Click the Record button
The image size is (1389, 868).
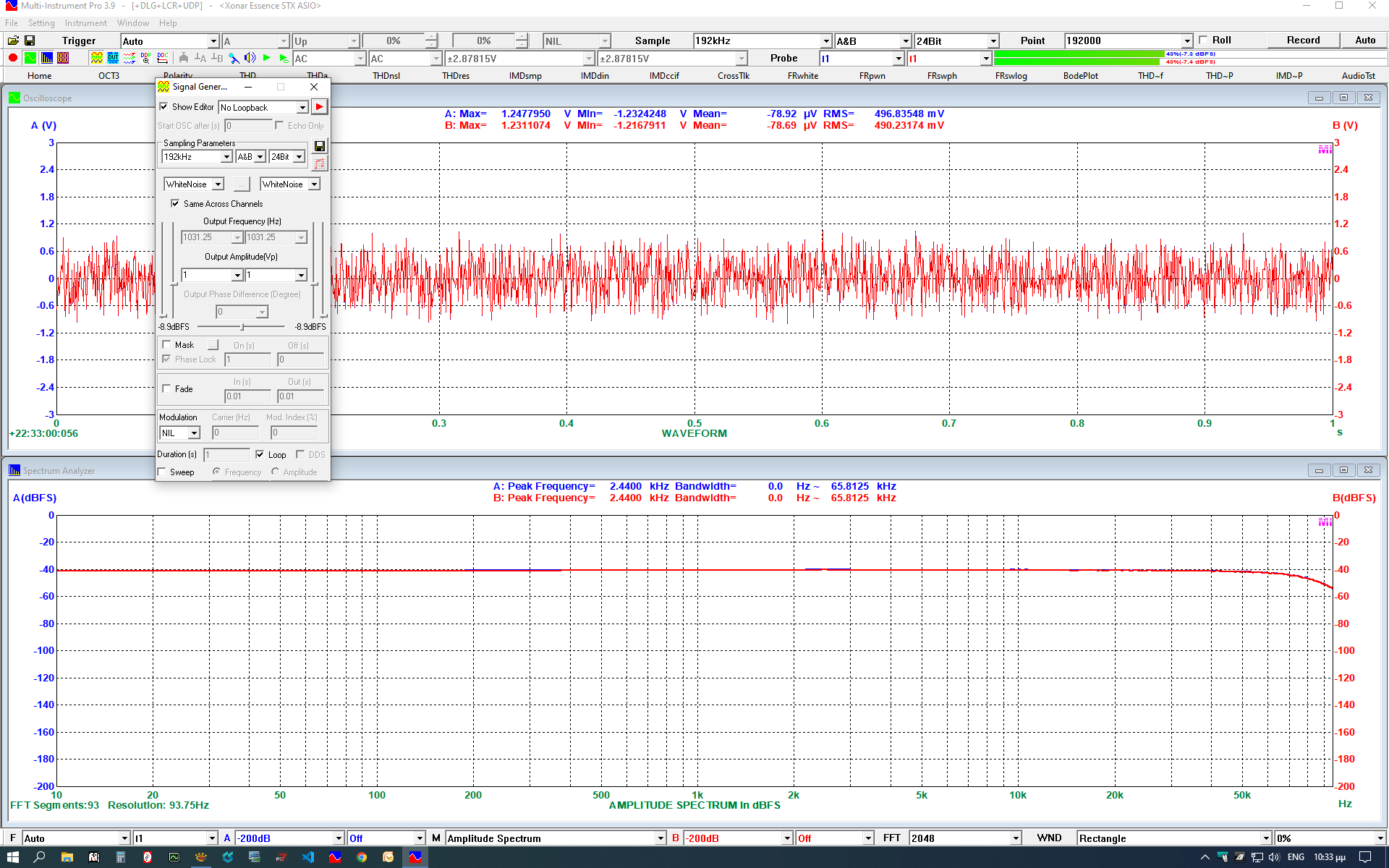[1303, 41]
